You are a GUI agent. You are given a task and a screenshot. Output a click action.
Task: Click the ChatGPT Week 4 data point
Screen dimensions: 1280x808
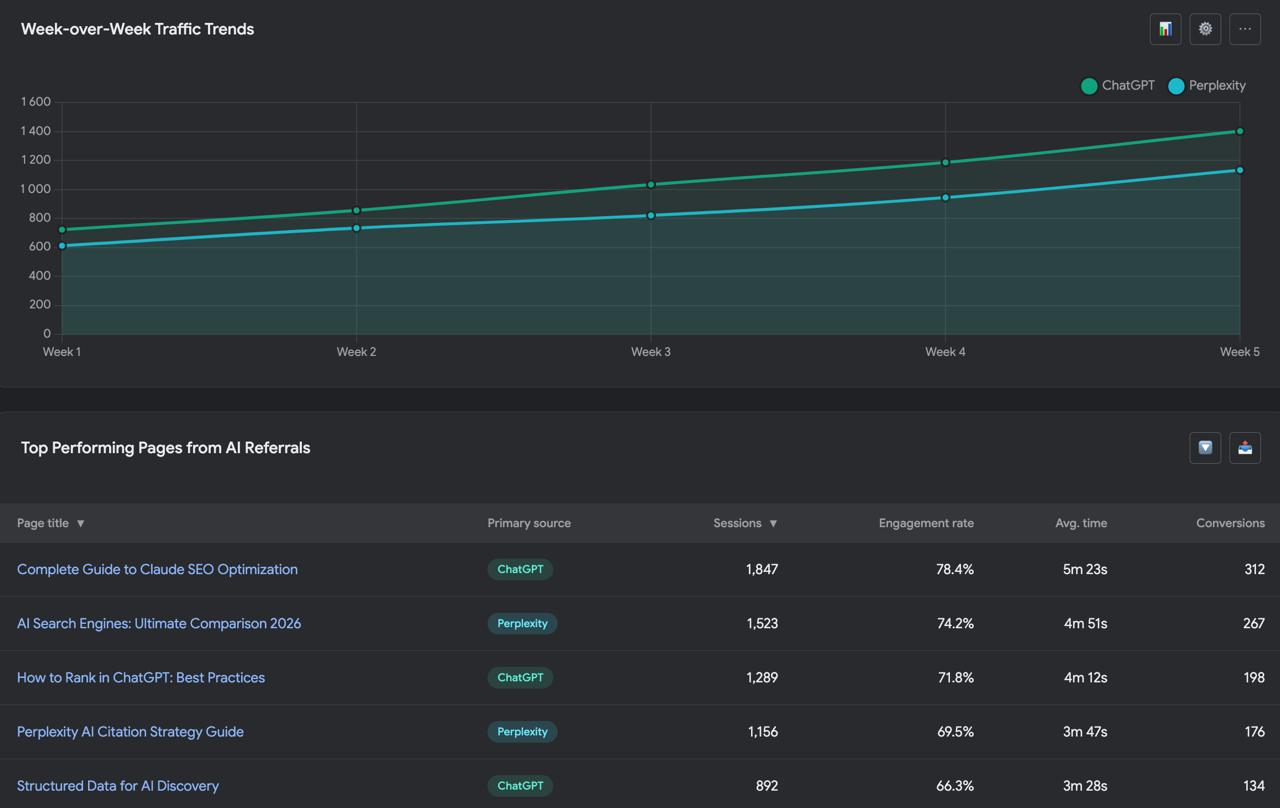[x=946, y=162]
